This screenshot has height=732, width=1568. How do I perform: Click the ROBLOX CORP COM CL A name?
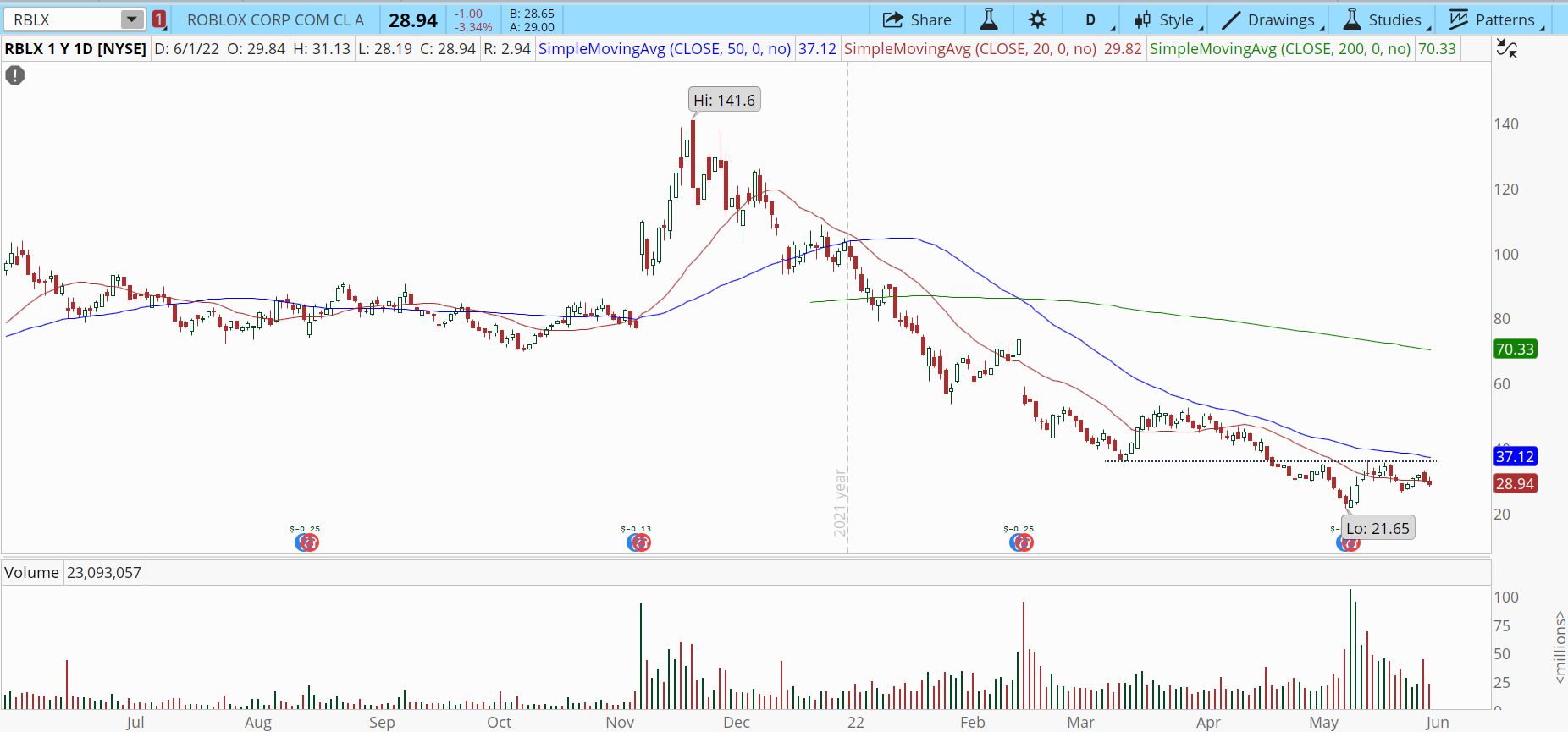(275, 19)
